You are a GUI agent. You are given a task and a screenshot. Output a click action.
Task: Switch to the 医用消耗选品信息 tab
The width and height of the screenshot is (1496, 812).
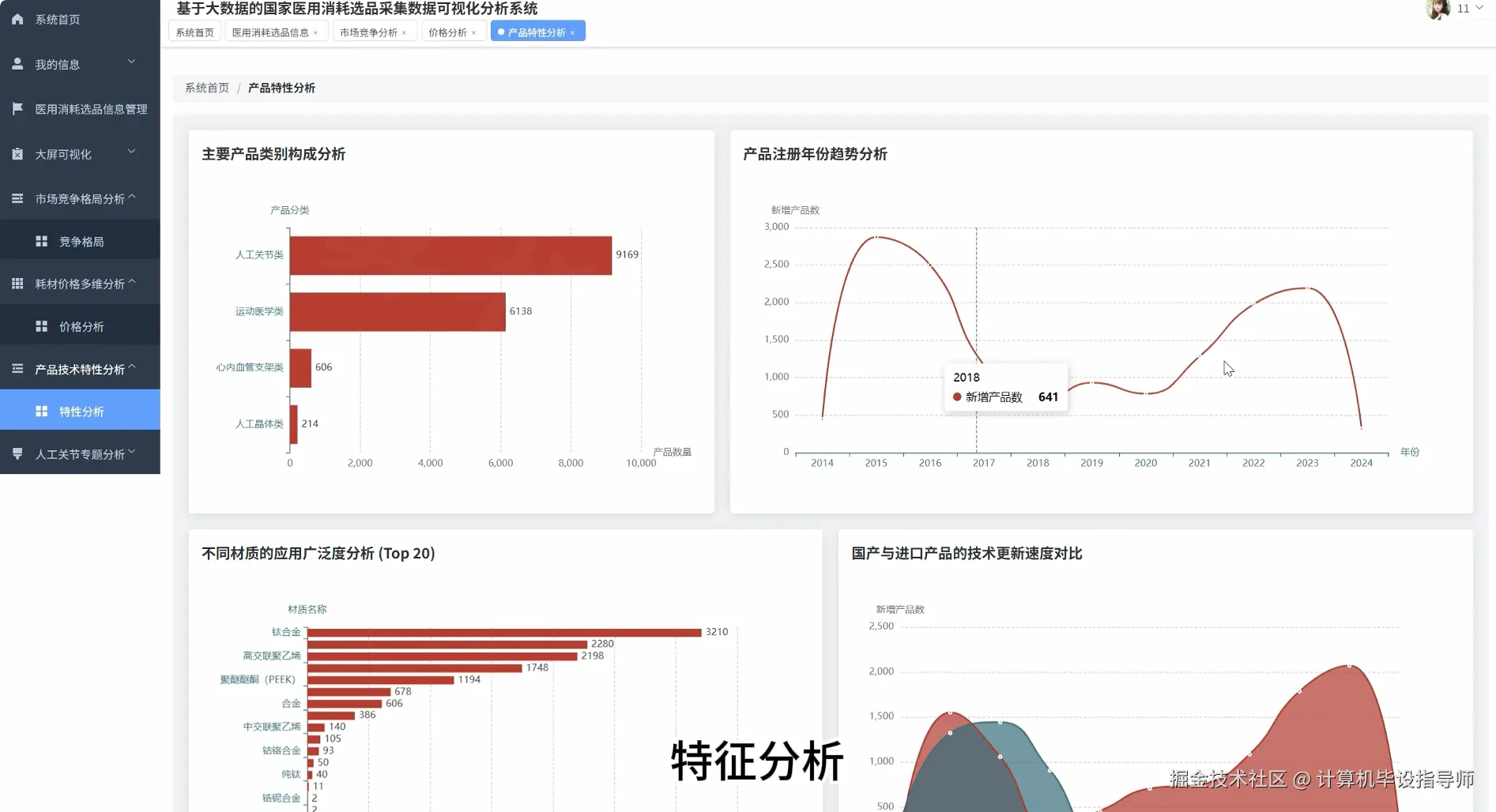click(270, 32)
